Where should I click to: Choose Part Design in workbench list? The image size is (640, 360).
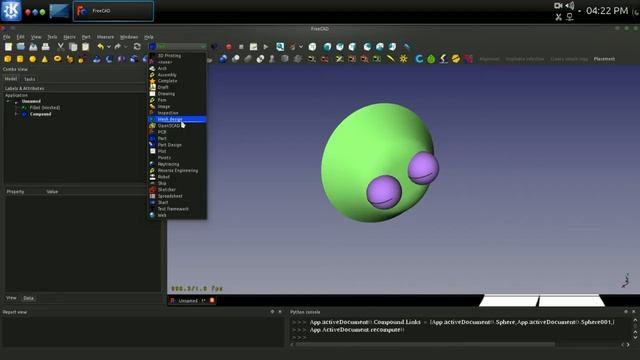pyautogui.click(x=177, y=145)
